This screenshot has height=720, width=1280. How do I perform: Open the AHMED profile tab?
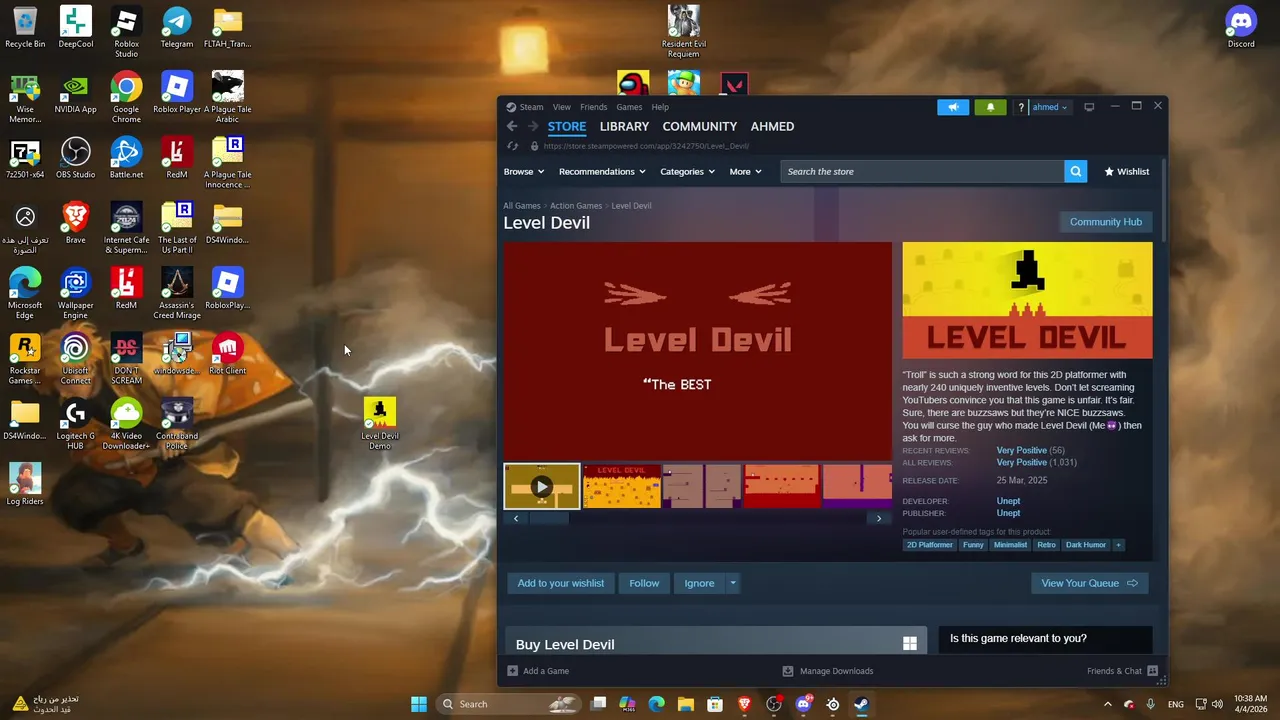coord(772,126)
